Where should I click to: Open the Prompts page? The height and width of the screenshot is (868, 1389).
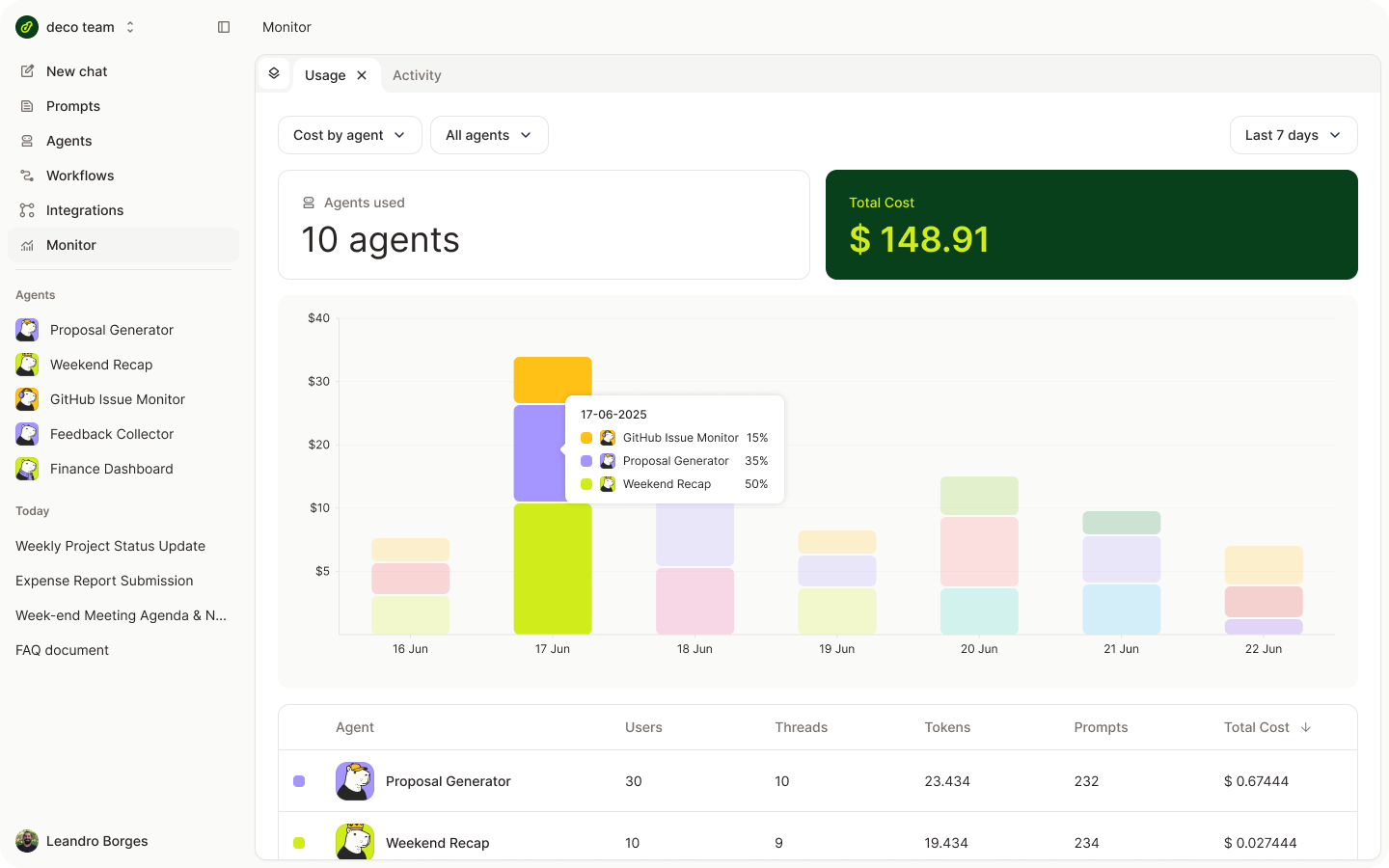pos(123,106)
